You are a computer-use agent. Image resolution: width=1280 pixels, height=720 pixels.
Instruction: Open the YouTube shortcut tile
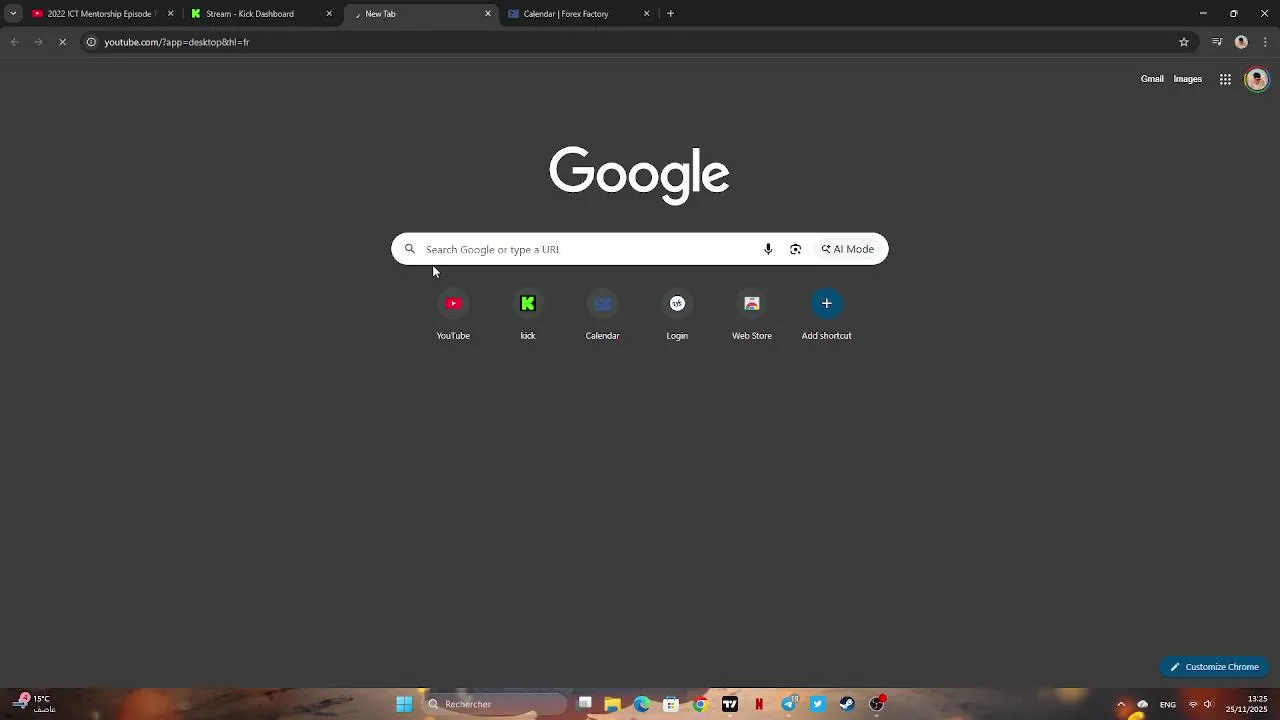(x=453, y=315)
